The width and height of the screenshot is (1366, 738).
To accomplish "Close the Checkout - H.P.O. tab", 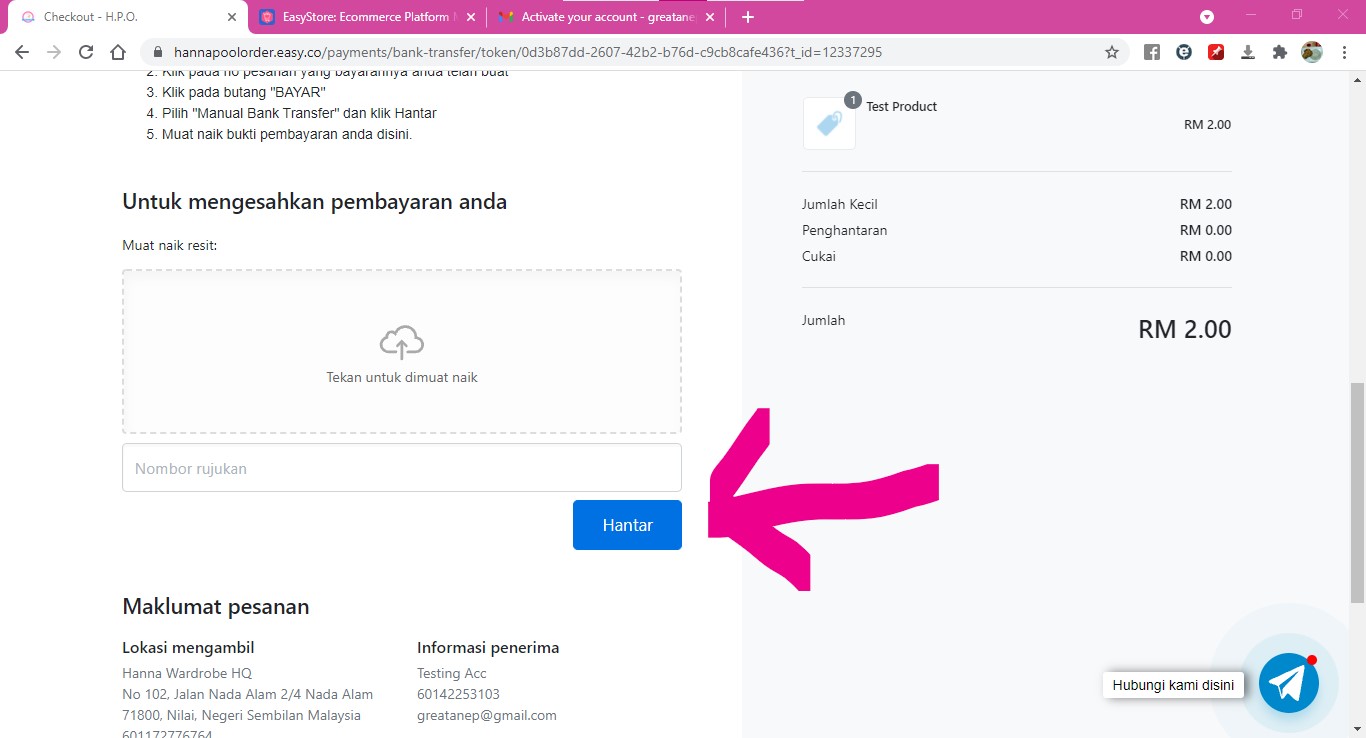I will tap(232, 17).
